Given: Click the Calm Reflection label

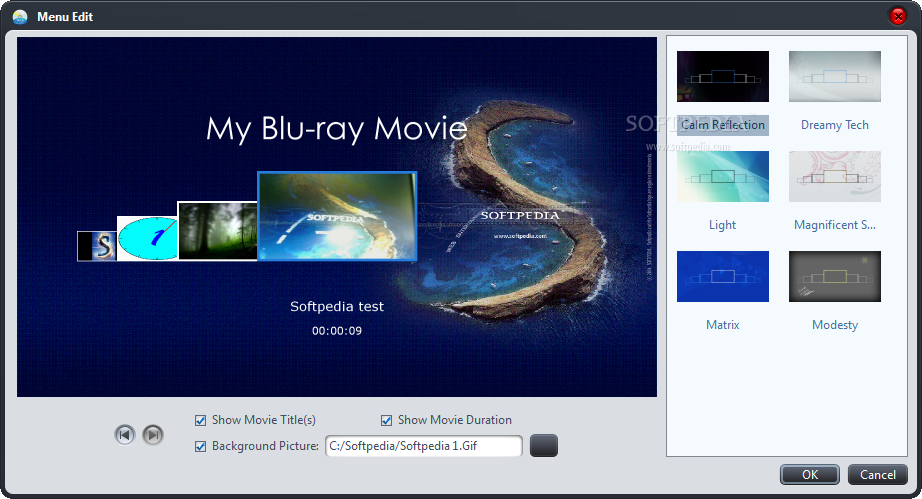Looking at the screenshot, I should (x=723, y=125).
